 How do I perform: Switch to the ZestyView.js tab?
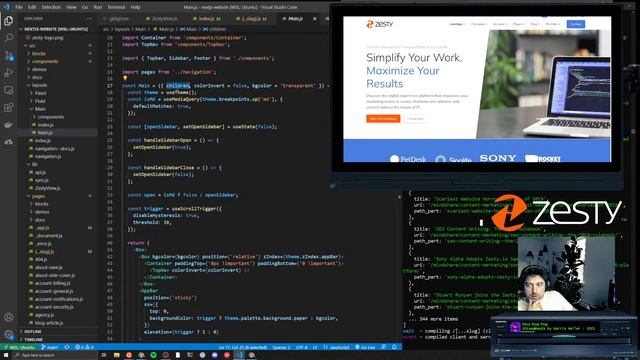pos(162,18)
